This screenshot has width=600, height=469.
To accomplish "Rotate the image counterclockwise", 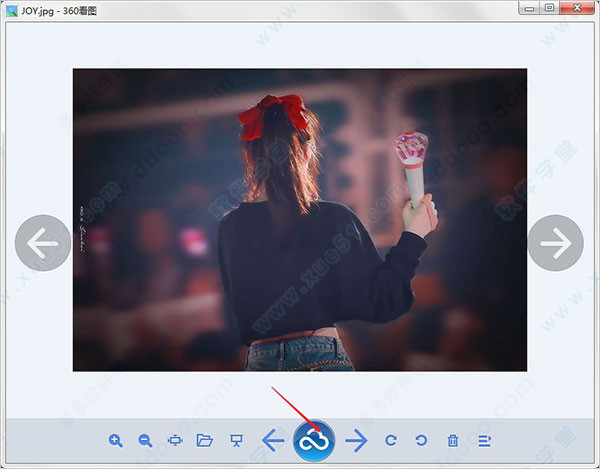I will tap(421, 440).
